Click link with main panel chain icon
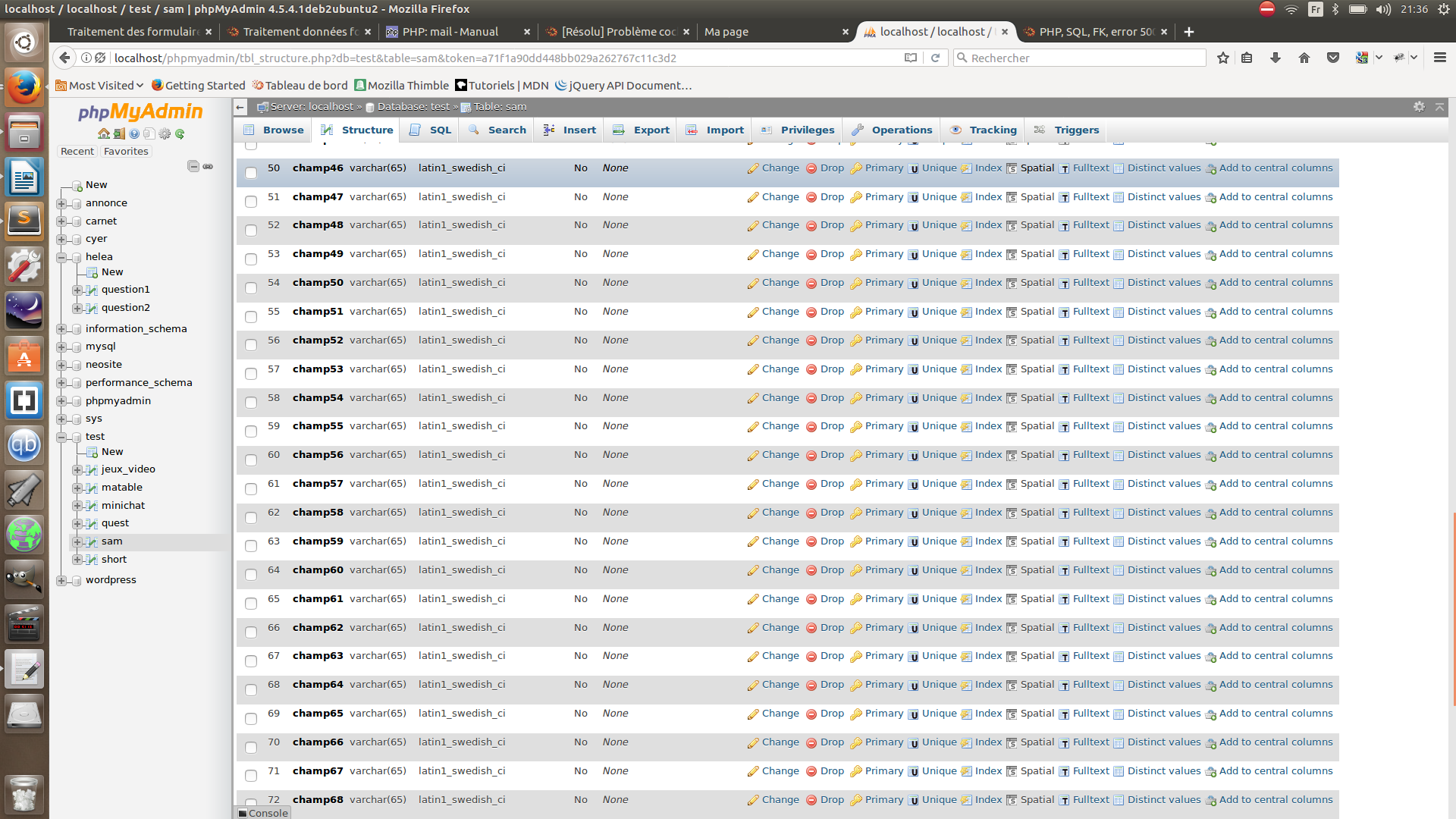The image size is (1456, 819). [208, 166]
